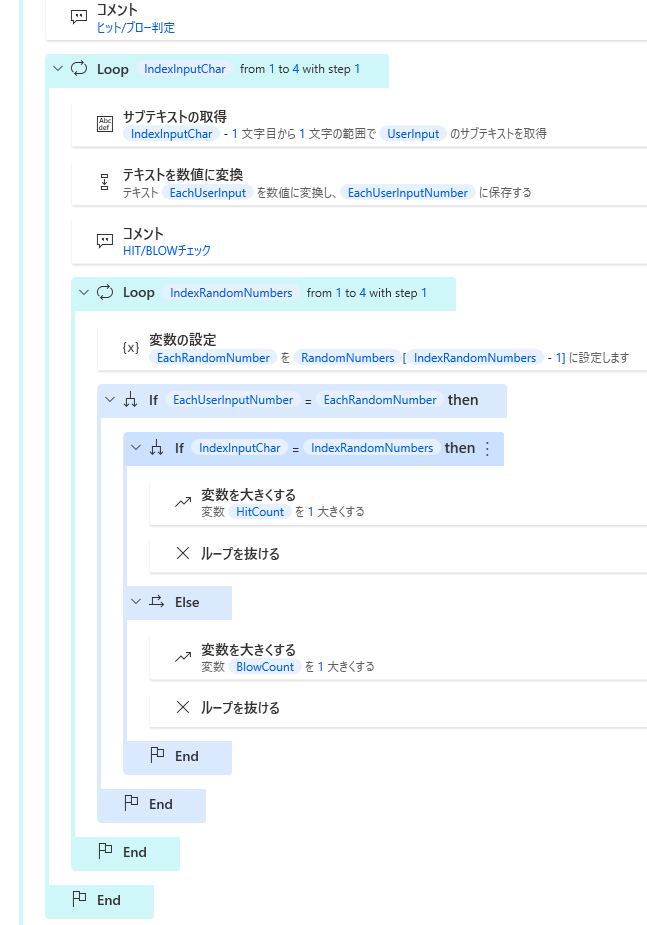Click the flag icon of the End below BlowCount exit
The height and width of the screenshot is (925, 647).
click(157, 755)
